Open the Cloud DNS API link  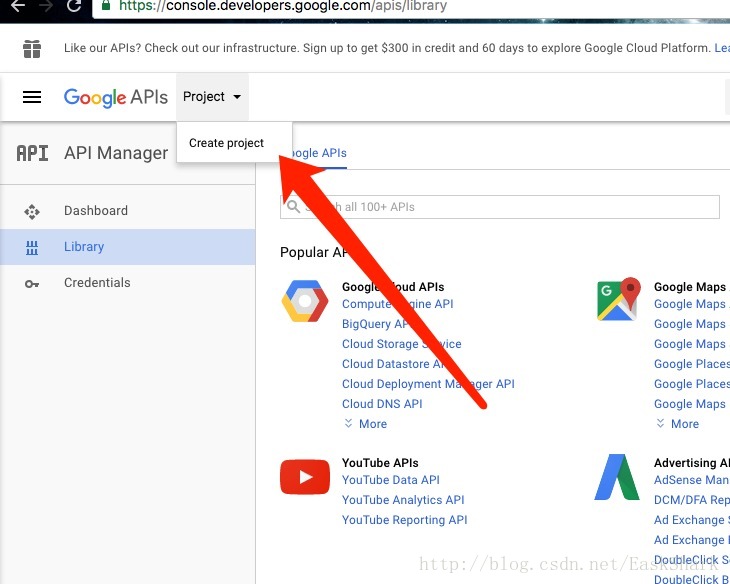pos(382,404)
